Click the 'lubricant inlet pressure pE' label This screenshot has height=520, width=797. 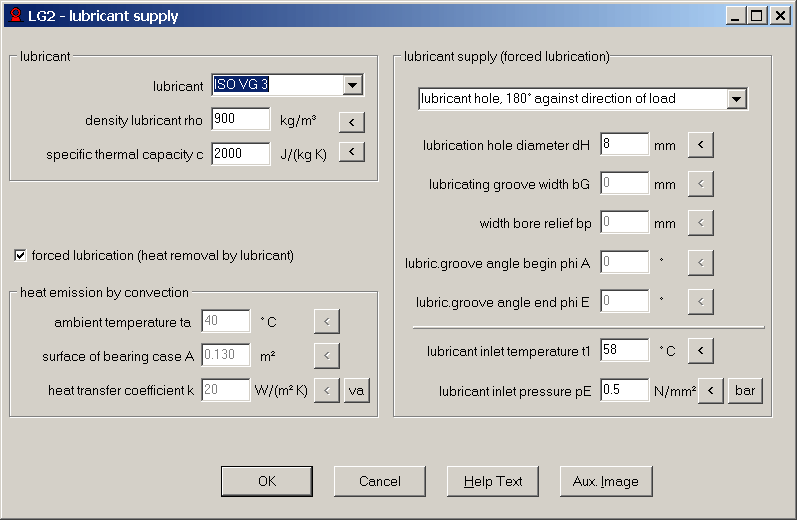click(x=515, y=391)
